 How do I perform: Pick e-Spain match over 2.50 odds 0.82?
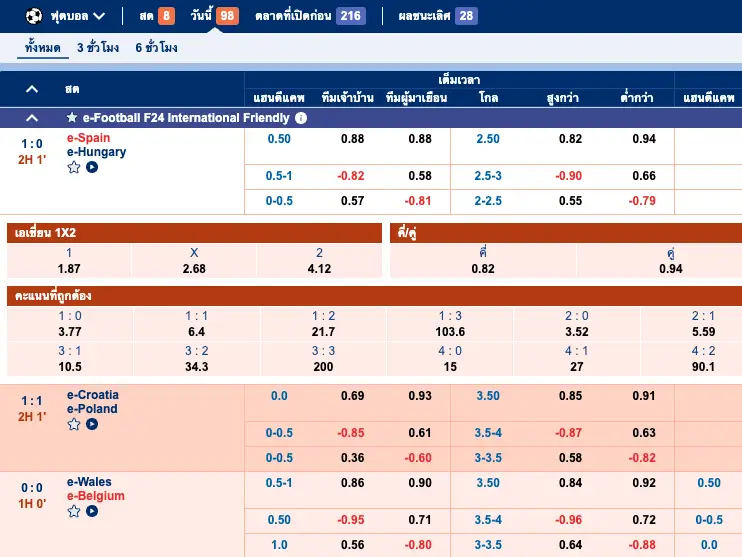(x=570, y=139)
